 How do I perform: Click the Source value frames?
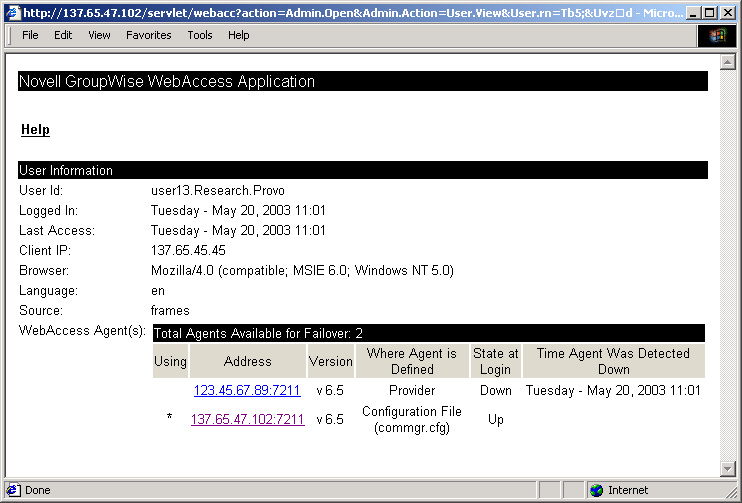(170, 310)
